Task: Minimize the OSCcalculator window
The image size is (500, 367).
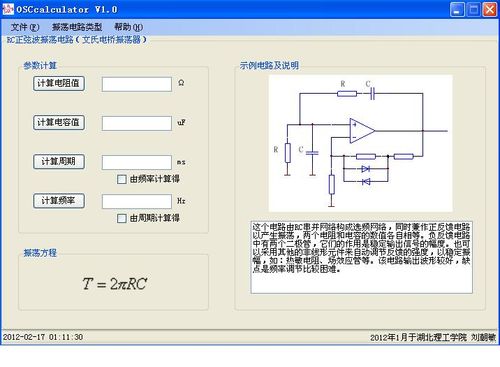Action: (457, 9)
